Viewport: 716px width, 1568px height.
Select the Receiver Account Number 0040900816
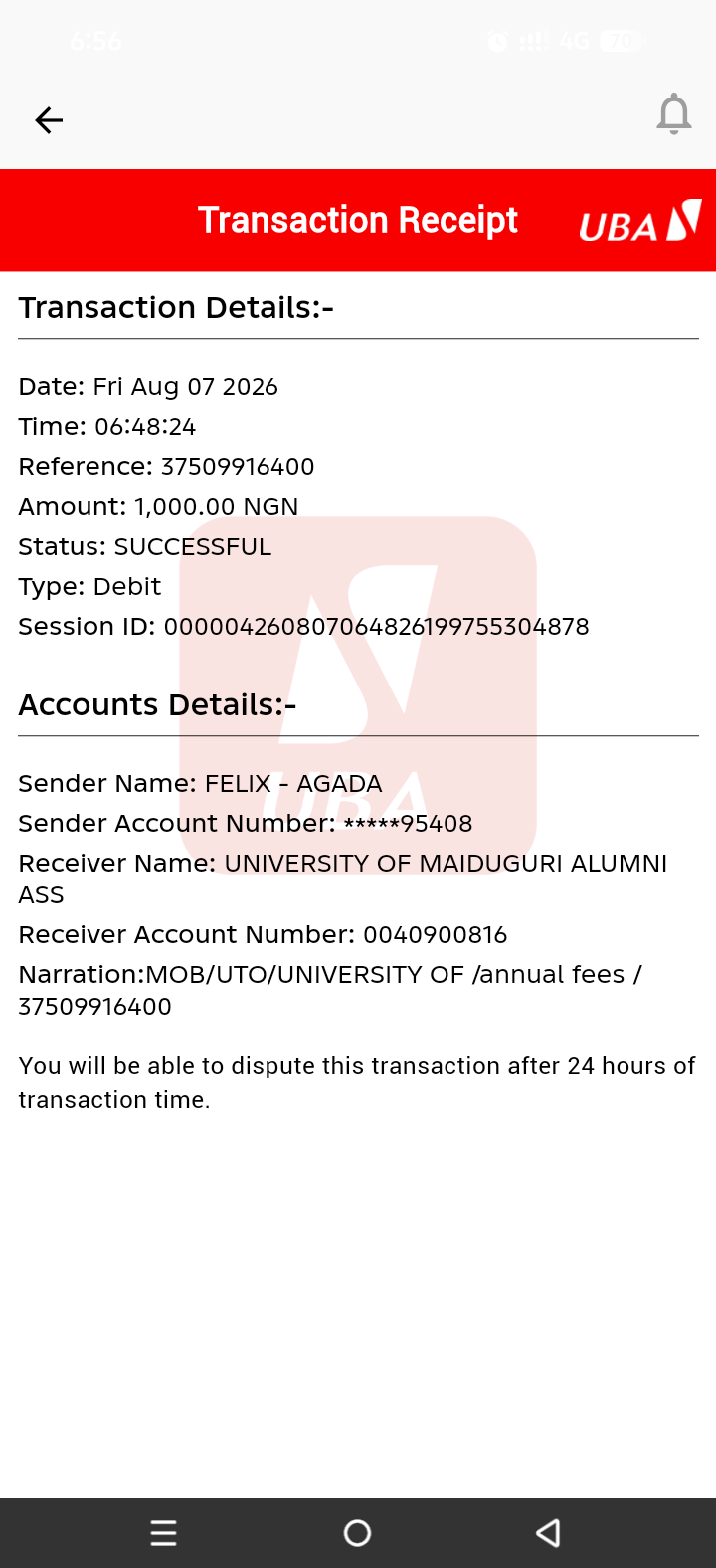436,935
